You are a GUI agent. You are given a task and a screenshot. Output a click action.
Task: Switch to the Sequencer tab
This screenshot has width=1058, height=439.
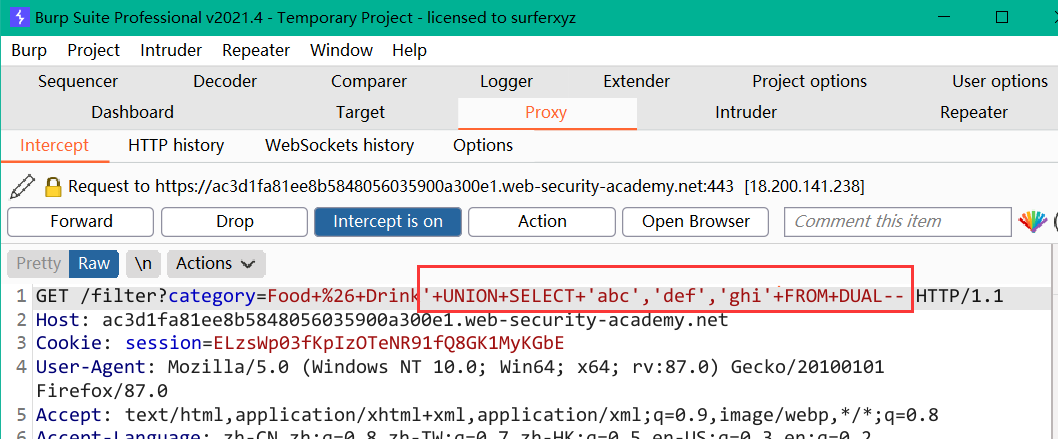(78, 82)
